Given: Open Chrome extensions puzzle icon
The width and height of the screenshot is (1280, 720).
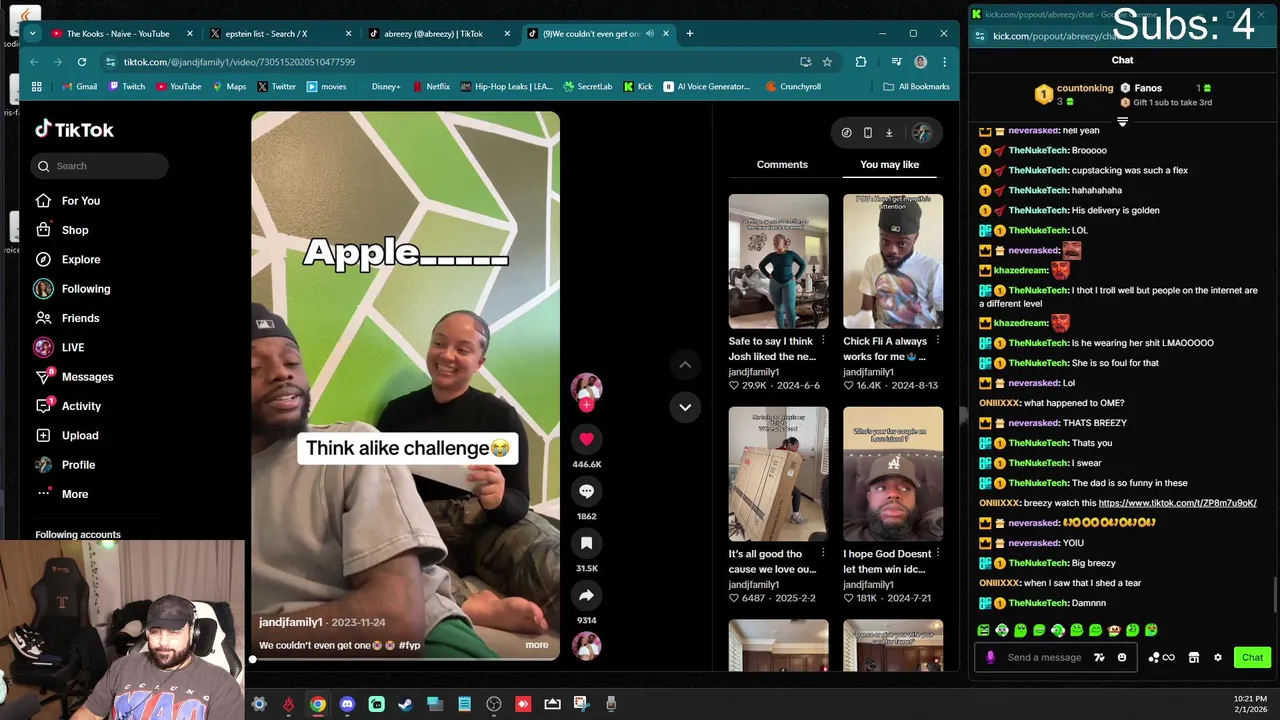Looking at the screenshot, I should click(861, 62).
